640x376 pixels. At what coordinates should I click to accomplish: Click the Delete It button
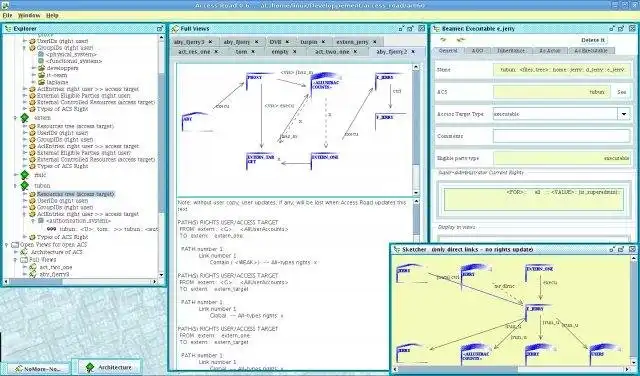tap(593, 40)
